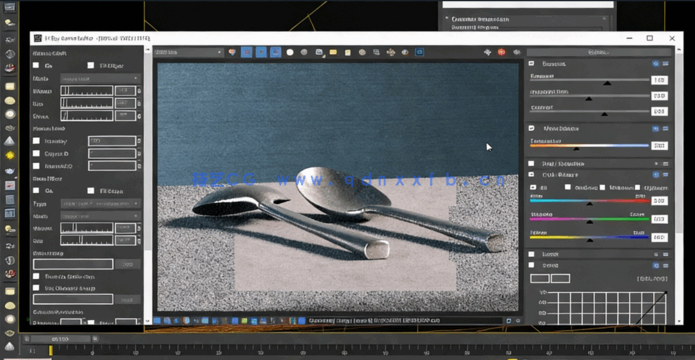Expand the collapsed section arrow above color balance

click(x=656, y=164)
